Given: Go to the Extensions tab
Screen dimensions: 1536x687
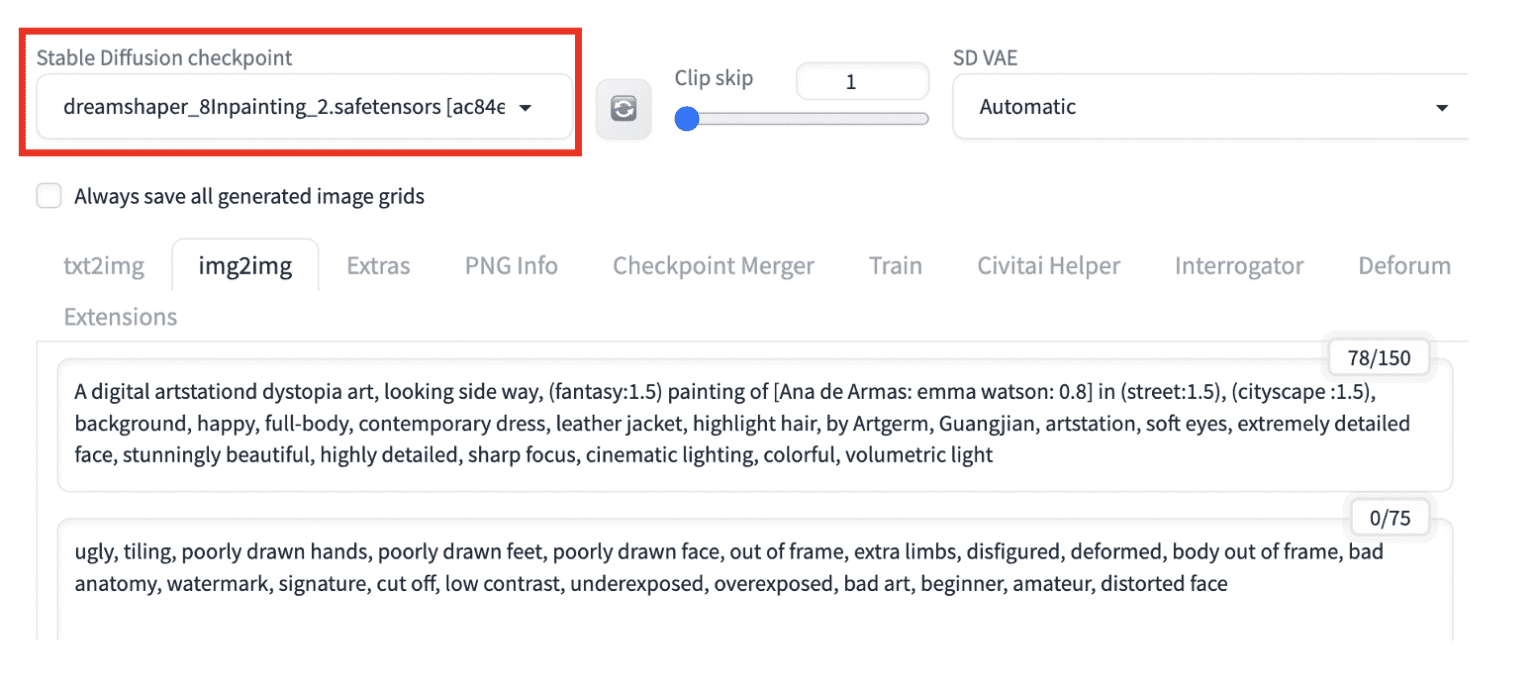Looking at the screenshot, I should (119, 316).
